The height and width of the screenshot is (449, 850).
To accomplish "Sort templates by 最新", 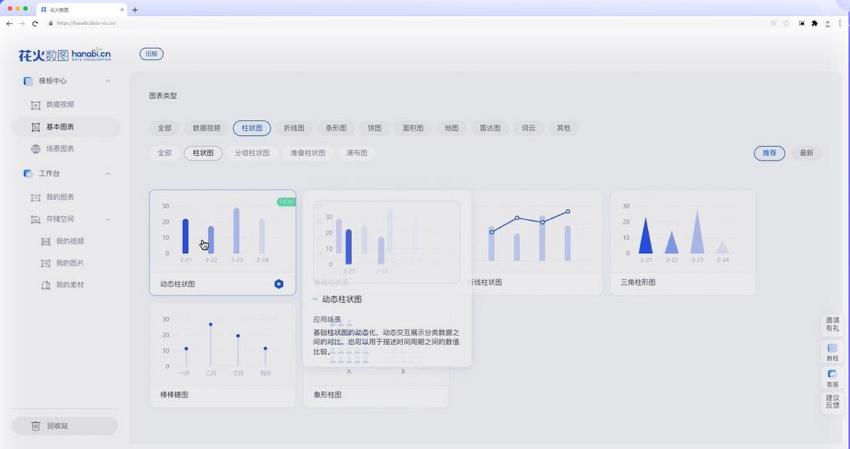I will click(806, 153).
